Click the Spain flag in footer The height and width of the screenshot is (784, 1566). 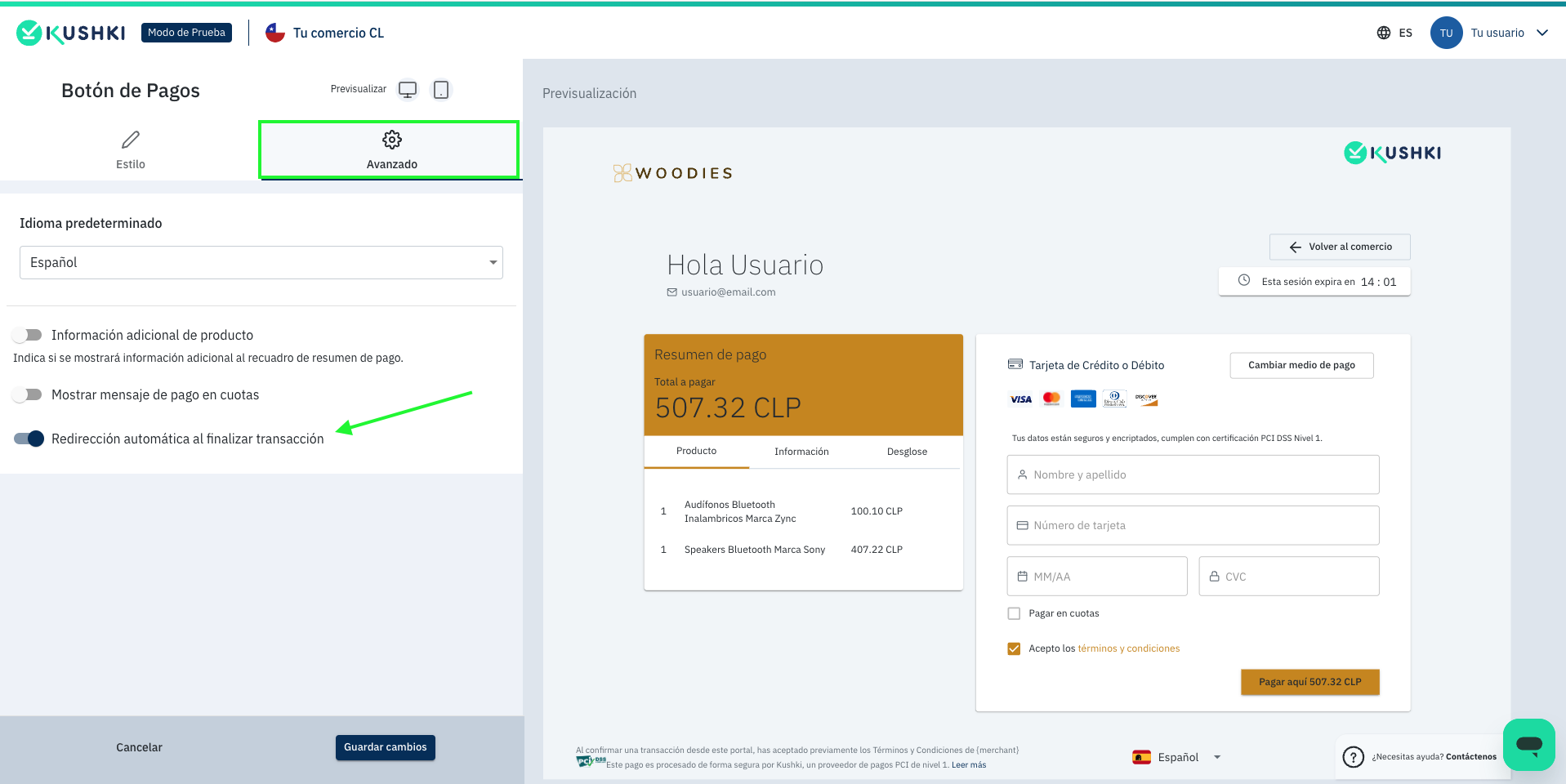tap(1142, 757)
